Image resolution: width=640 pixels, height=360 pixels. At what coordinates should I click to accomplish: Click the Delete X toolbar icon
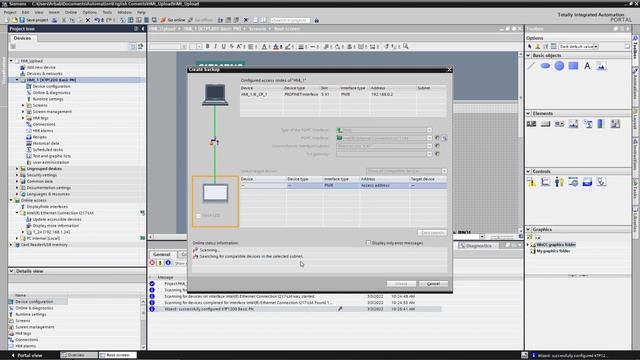[x=88, y=20]
